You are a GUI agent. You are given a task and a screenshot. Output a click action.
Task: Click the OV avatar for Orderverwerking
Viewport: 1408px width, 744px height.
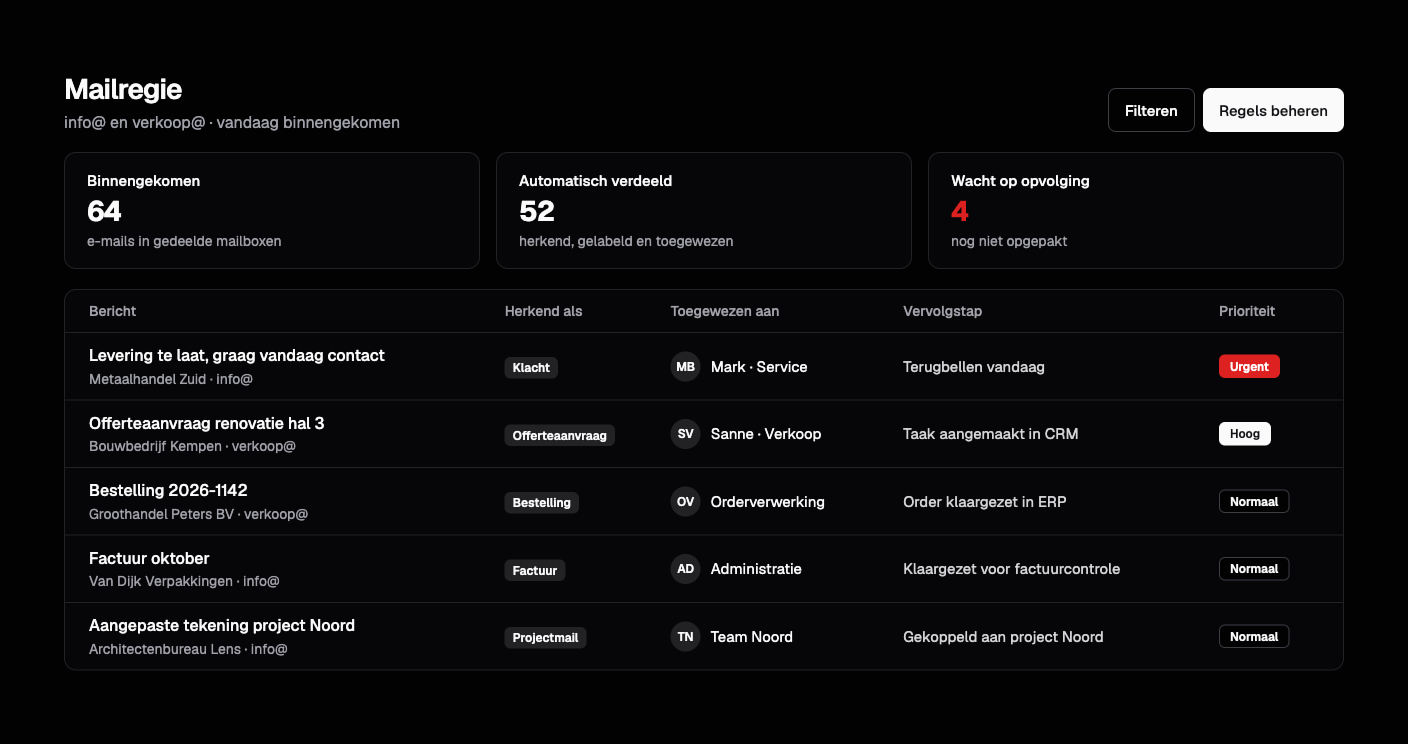coord(685,502)
